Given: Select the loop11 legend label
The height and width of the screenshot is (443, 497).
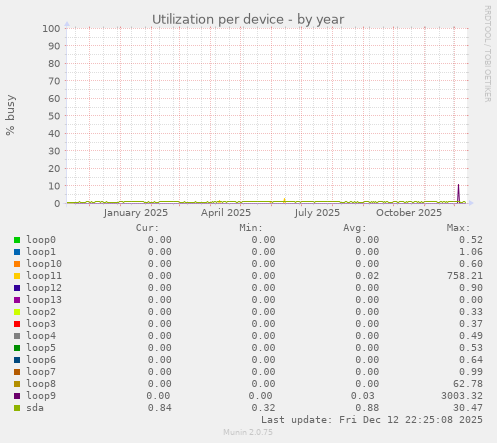Looking at the screenshot, I should [x=44, y=276].
